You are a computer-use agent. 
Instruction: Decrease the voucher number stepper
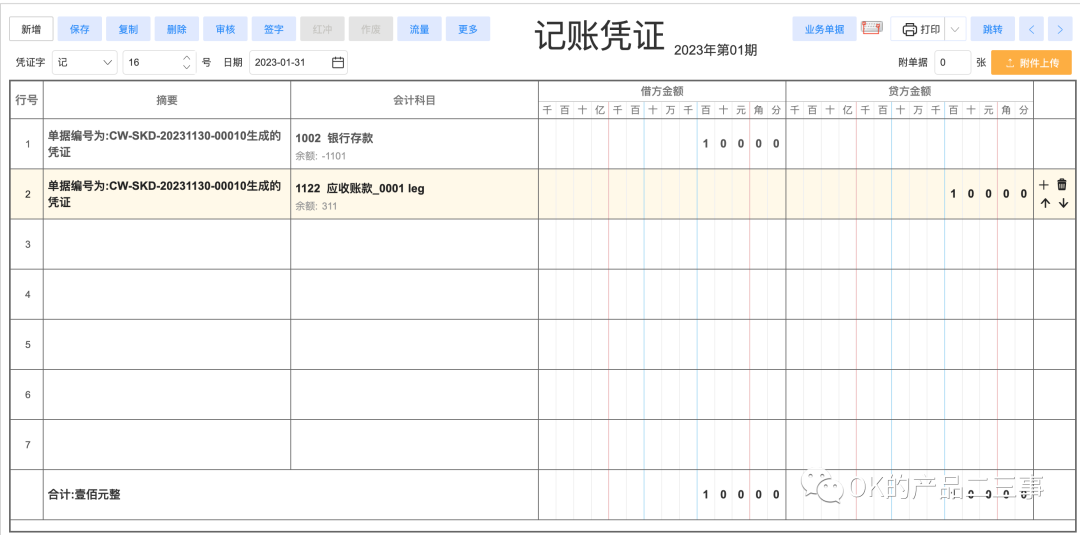(x=186, y=67)
